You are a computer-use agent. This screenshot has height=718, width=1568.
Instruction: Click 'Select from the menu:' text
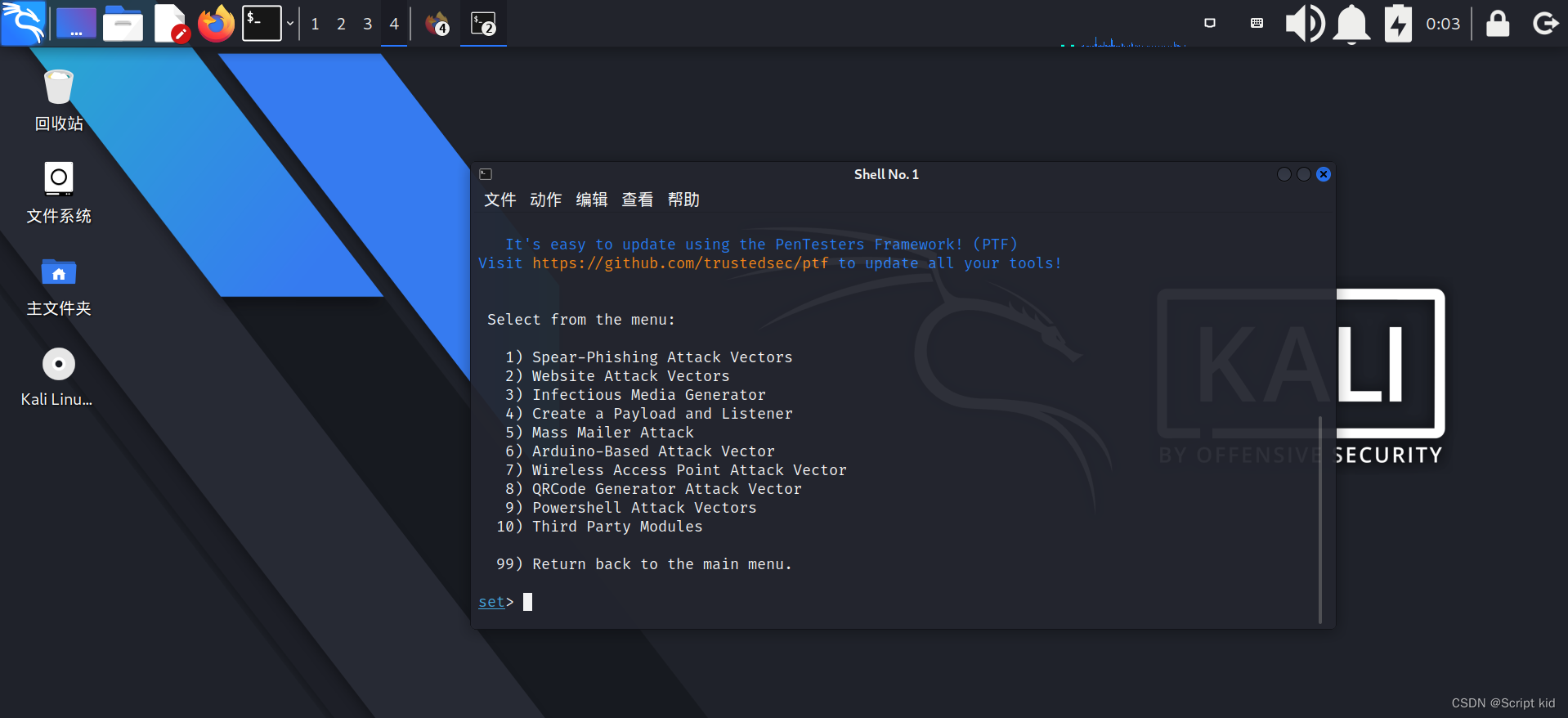click(x=581, y=320)
